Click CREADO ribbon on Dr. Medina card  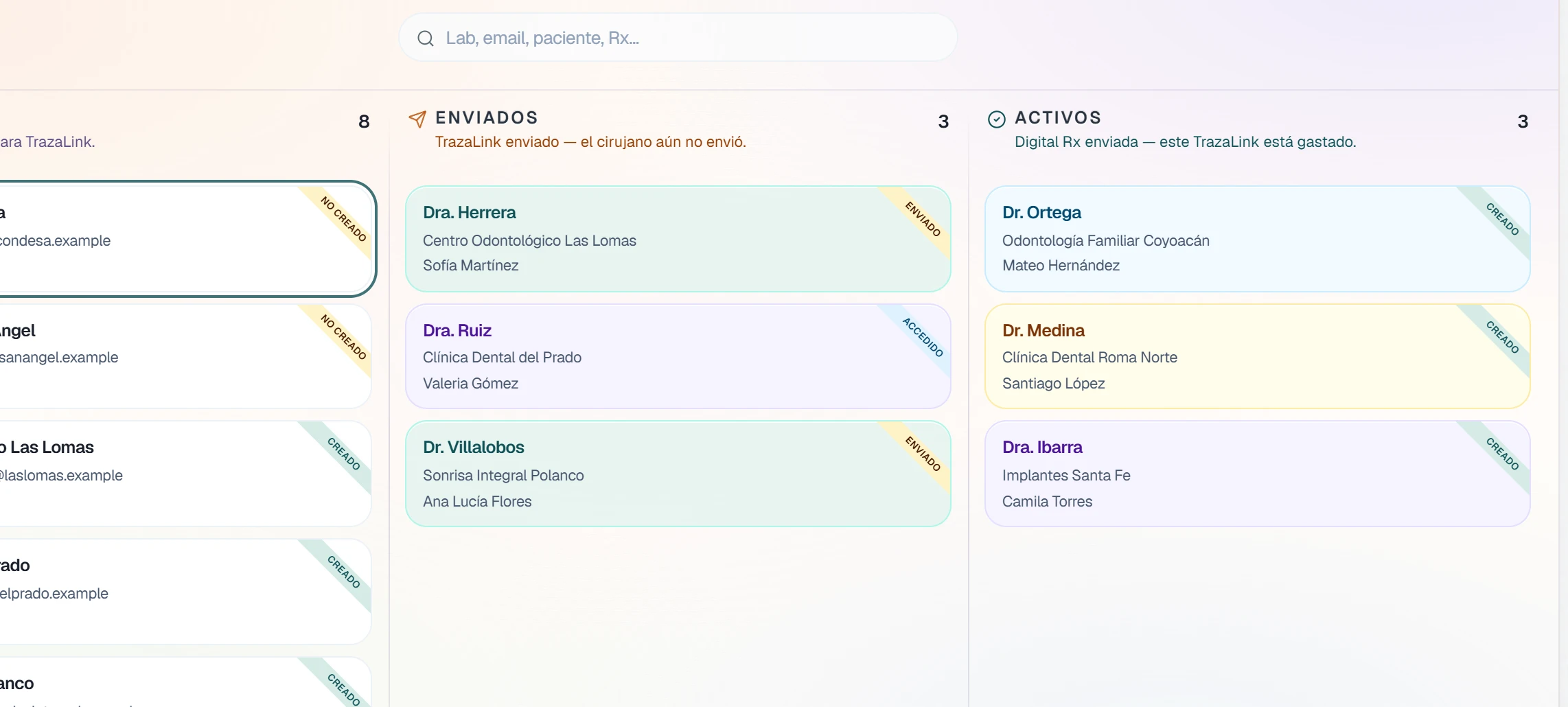pos(1502,337)
